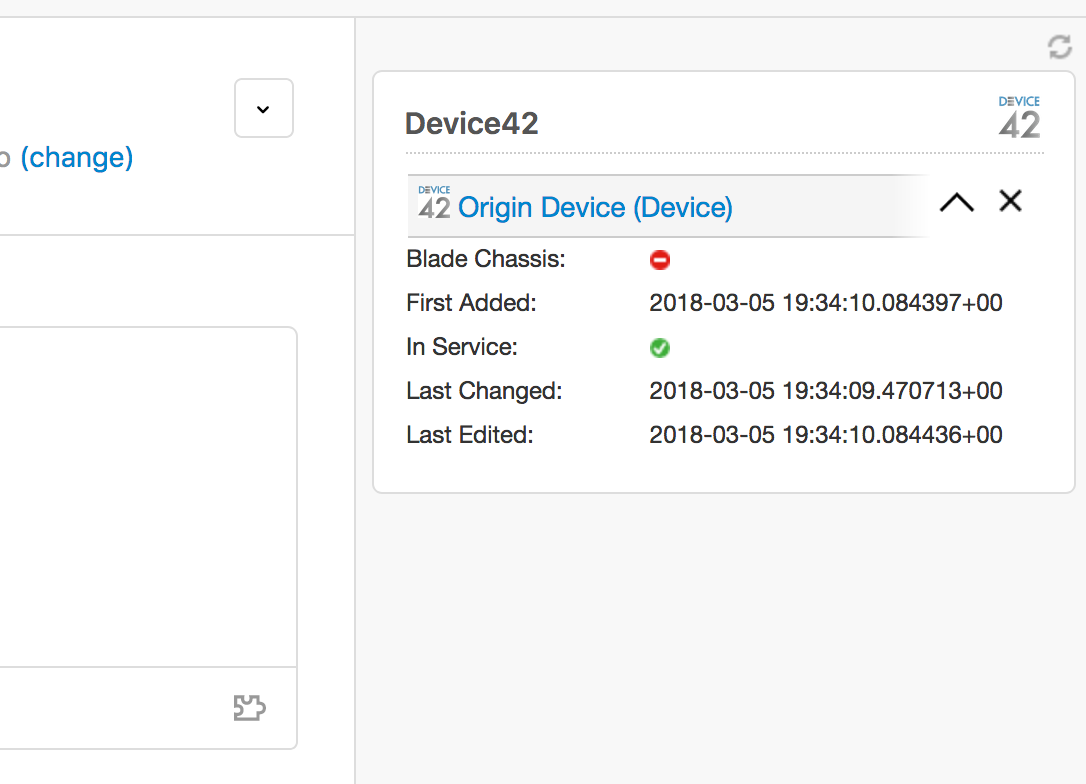The width and height of the screenshot is (1086, 784).
Task: Click the small Device42 icon beside Origin Device
Action: click(434, 202)
